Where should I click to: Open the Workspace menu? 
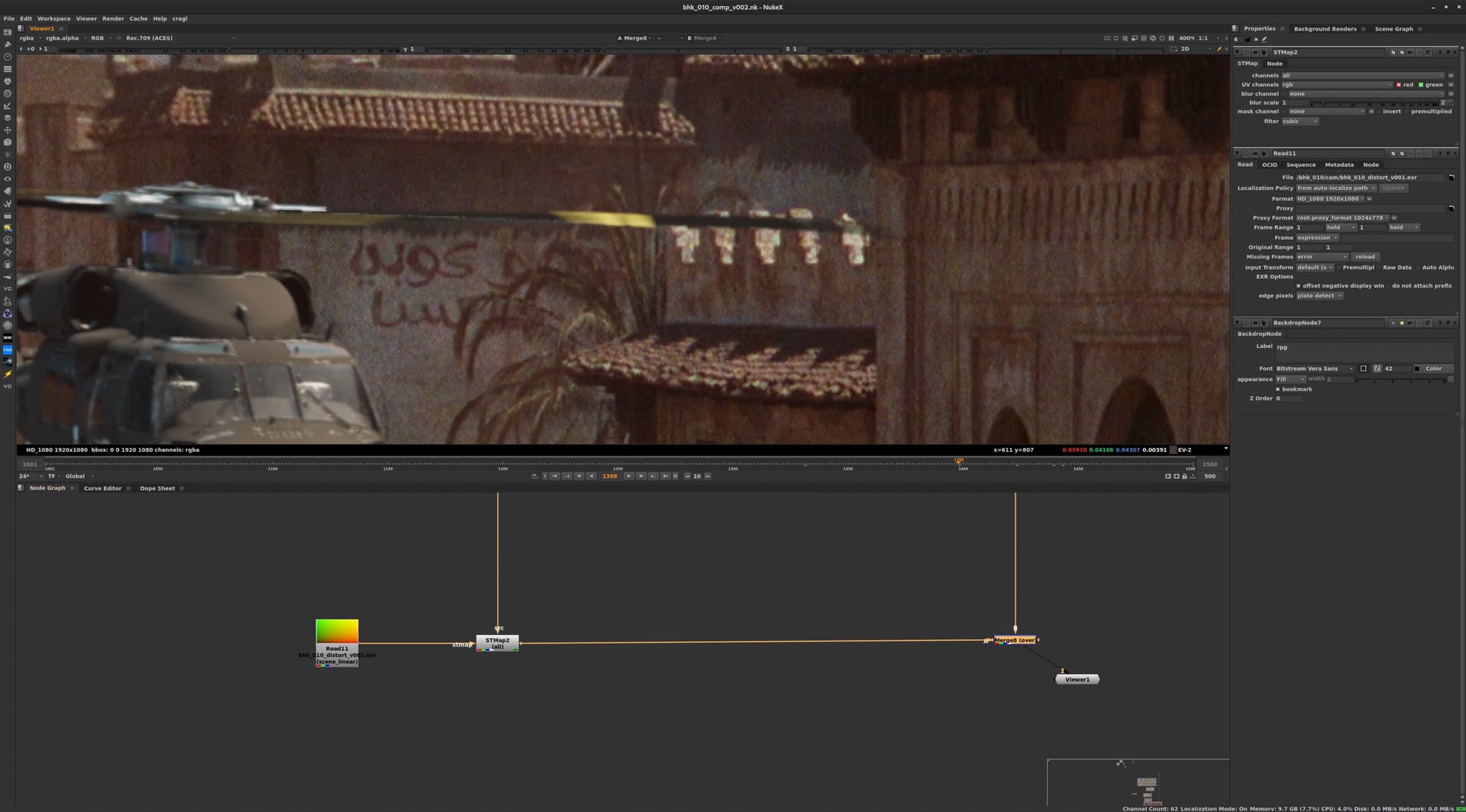(54, 19)
